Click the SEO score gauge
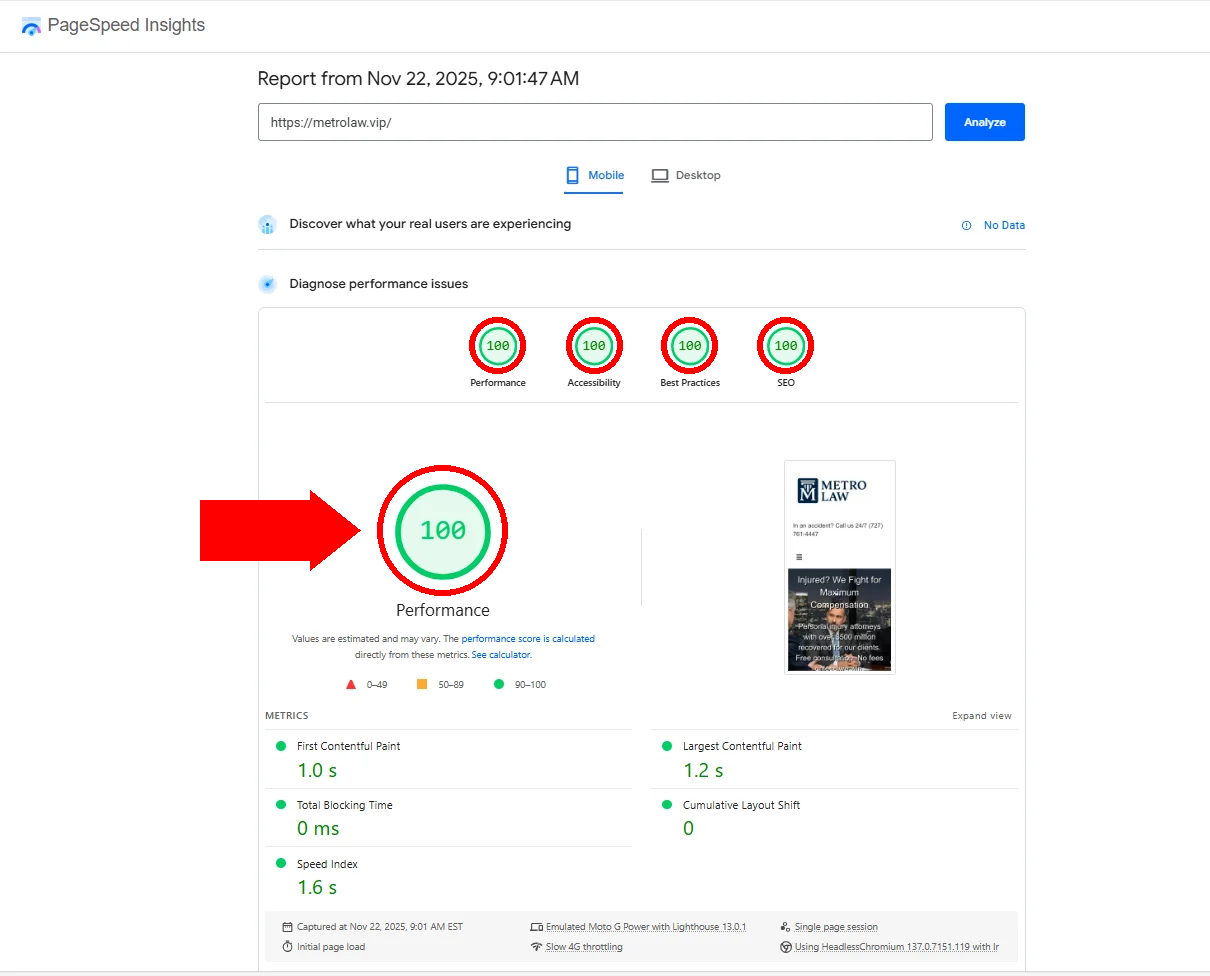The width and height of the screenshot is (1210, 976). coord(786,346)
